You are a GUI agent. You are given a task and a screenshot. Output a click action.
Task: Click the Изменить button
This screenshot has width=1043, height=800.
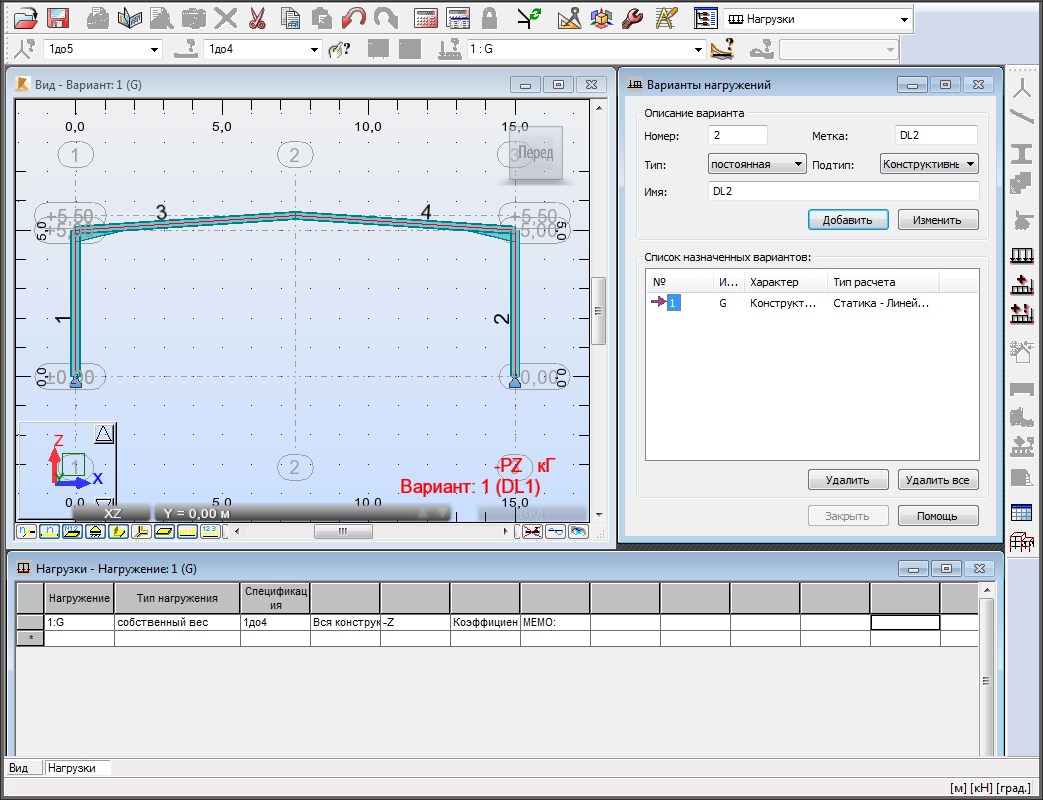click(937, 220)
